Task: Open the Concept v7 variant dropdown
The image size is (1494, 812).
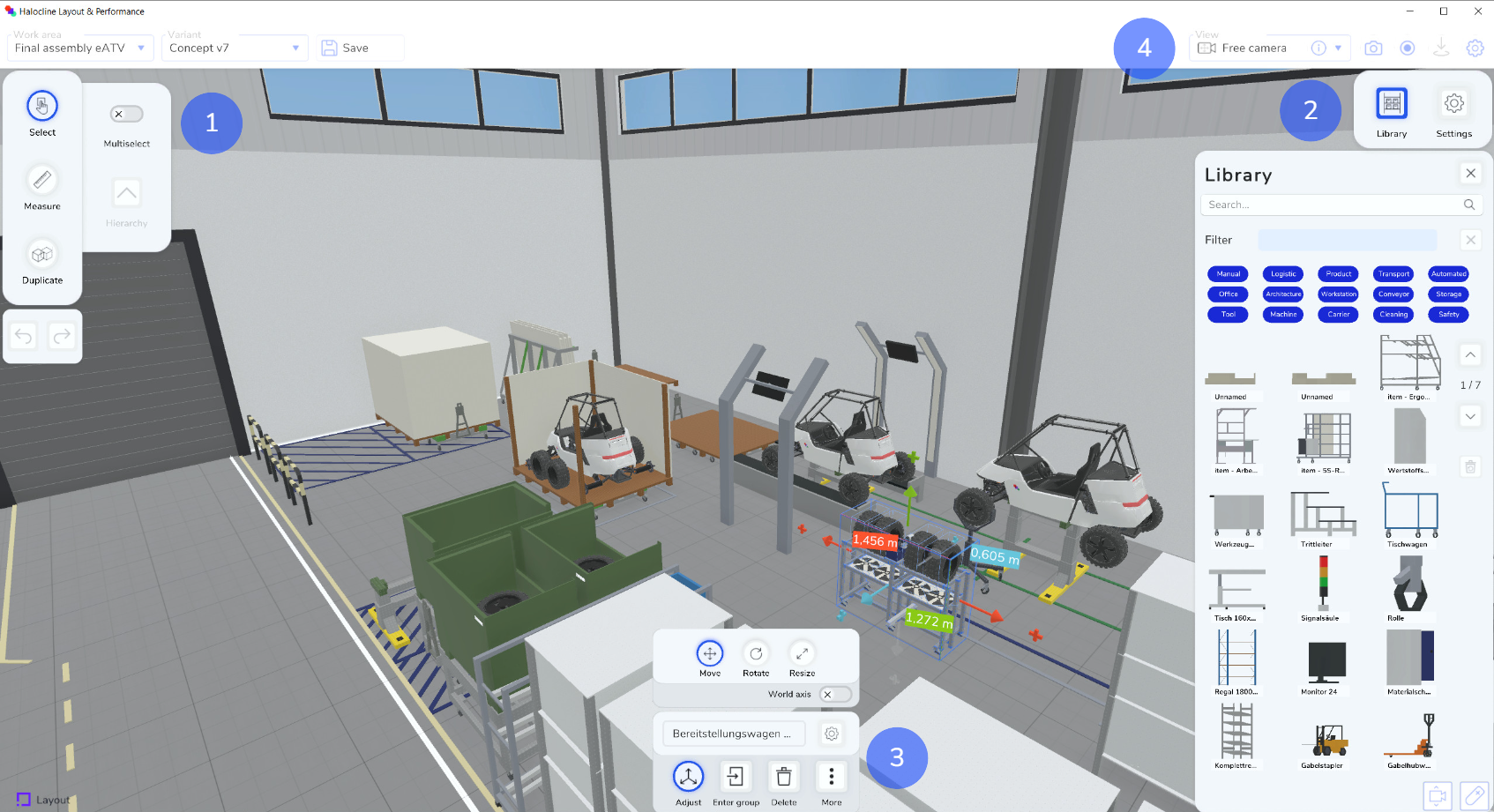Action: (x=295, y=48)
